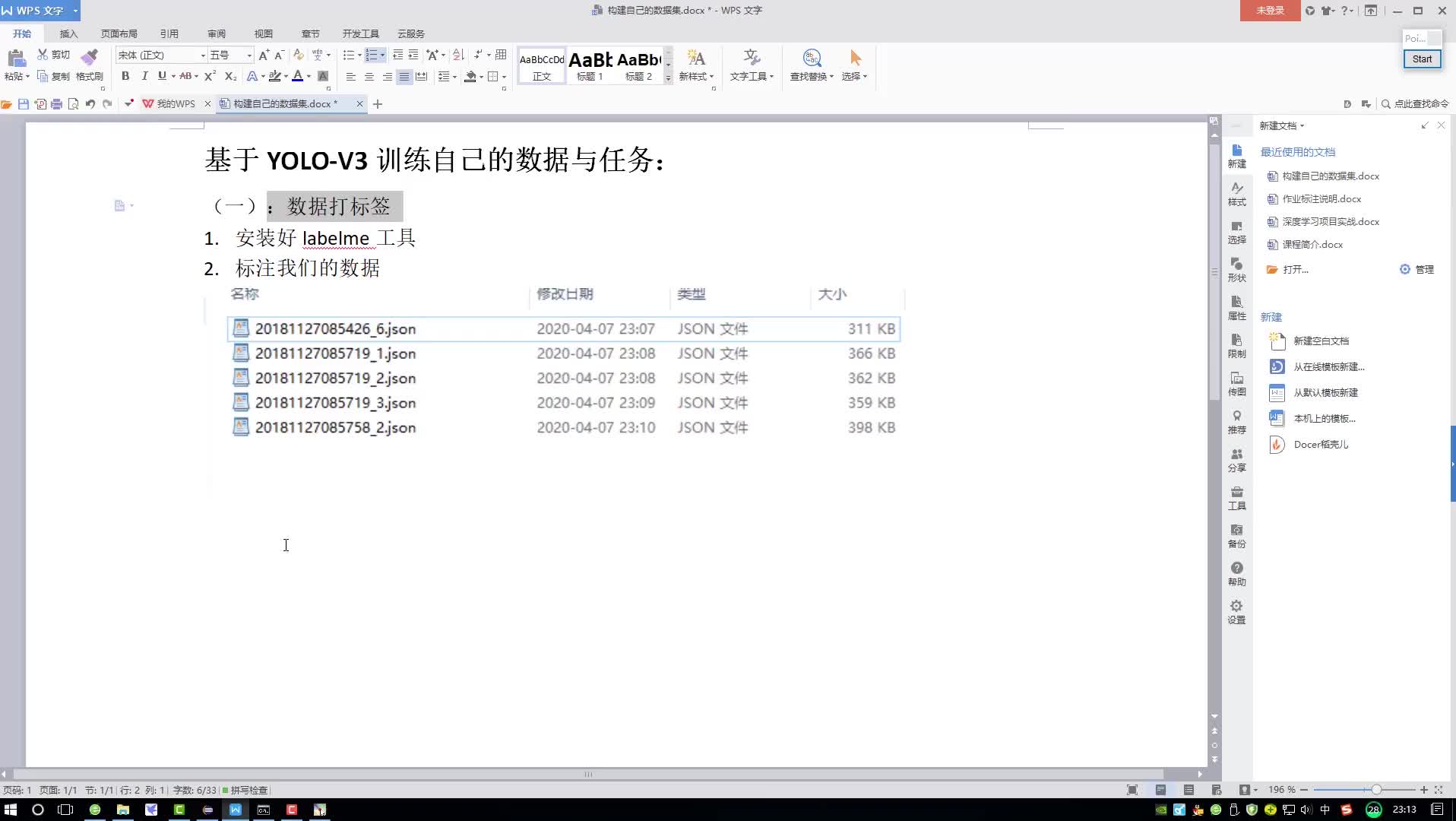The image size is (1456, 821).
Task: Open the Help sidebar panel
Action: 1236,574
